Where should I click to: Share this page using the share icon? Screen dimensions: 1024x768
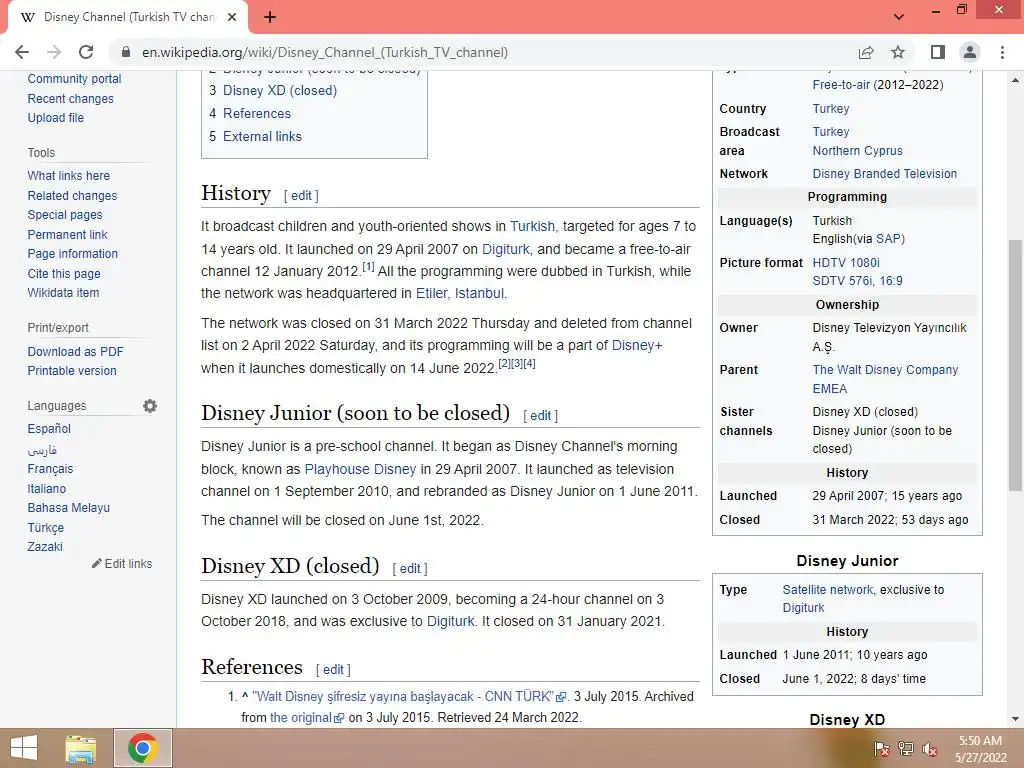[866, 52]
